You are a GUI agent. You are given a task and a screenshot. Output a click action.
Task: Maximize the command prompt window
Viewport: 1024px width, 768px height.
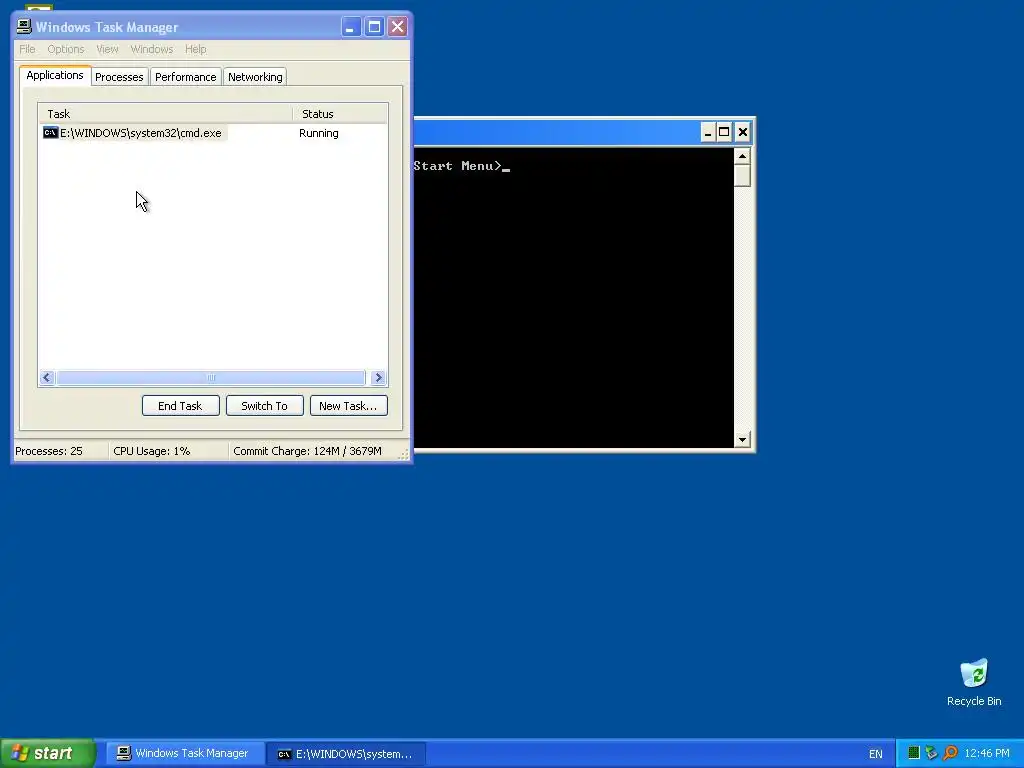click(x=724, y=133)
